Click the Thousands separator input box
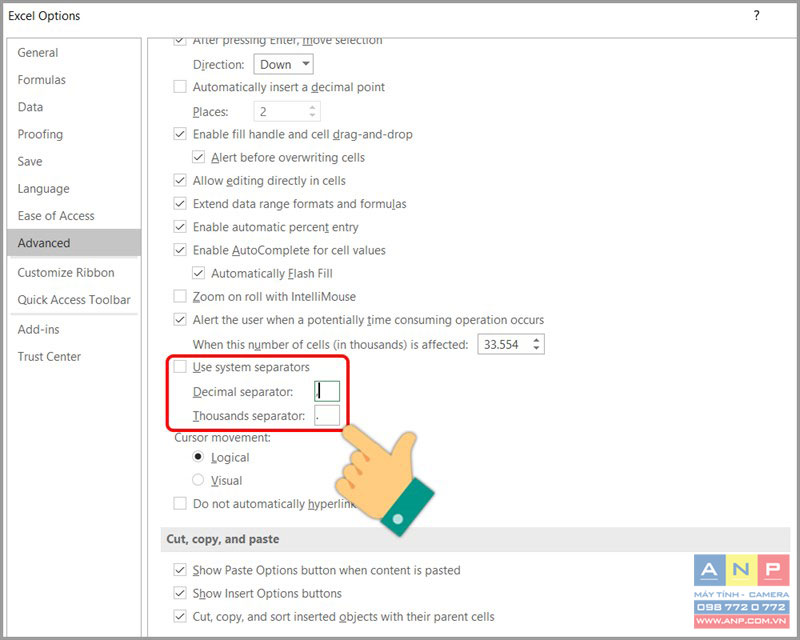Viewport: 800px width, 640px height. [327, 415]
